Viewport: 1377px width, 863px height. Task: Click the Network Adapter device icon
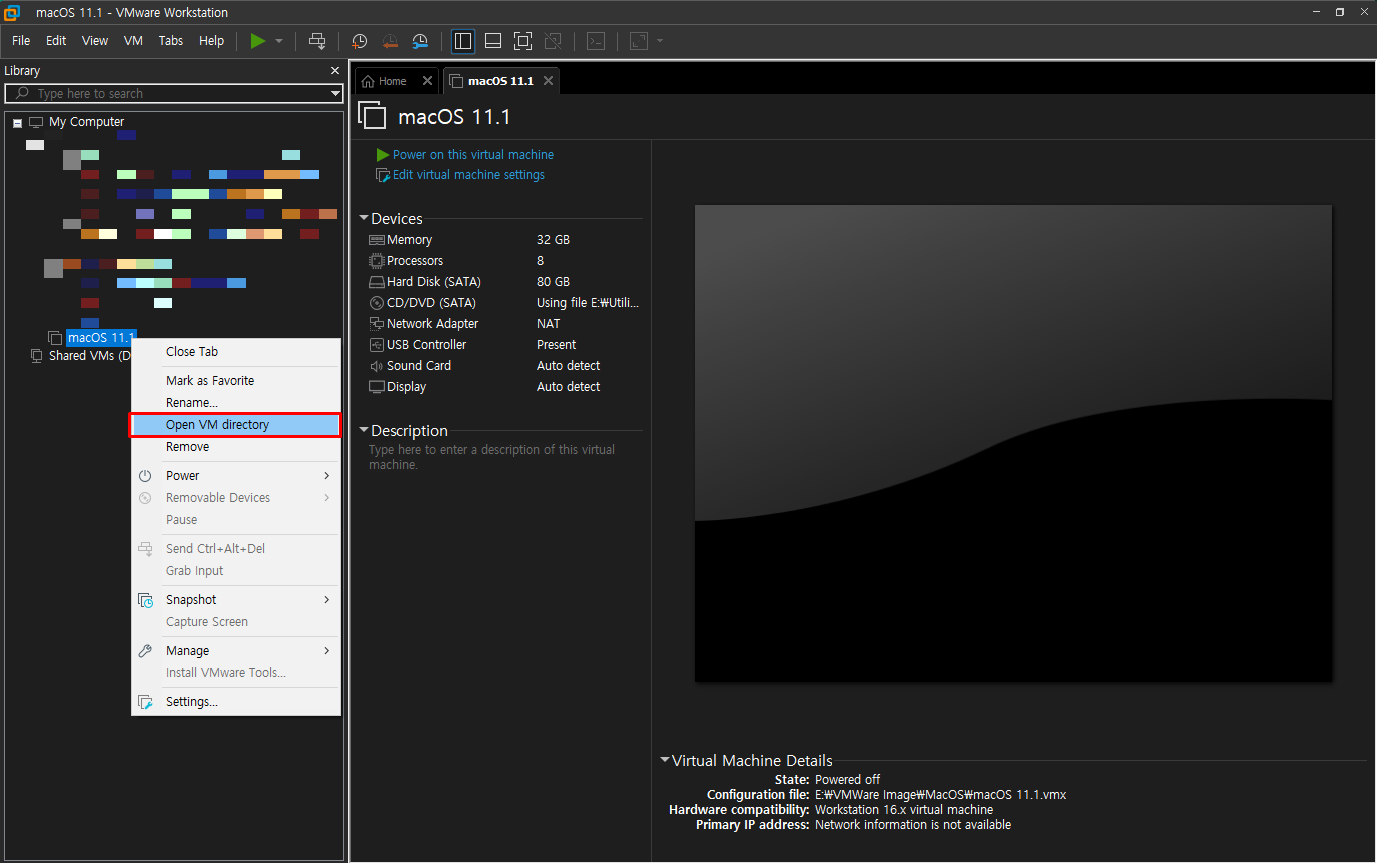click(x=377, y=324)
